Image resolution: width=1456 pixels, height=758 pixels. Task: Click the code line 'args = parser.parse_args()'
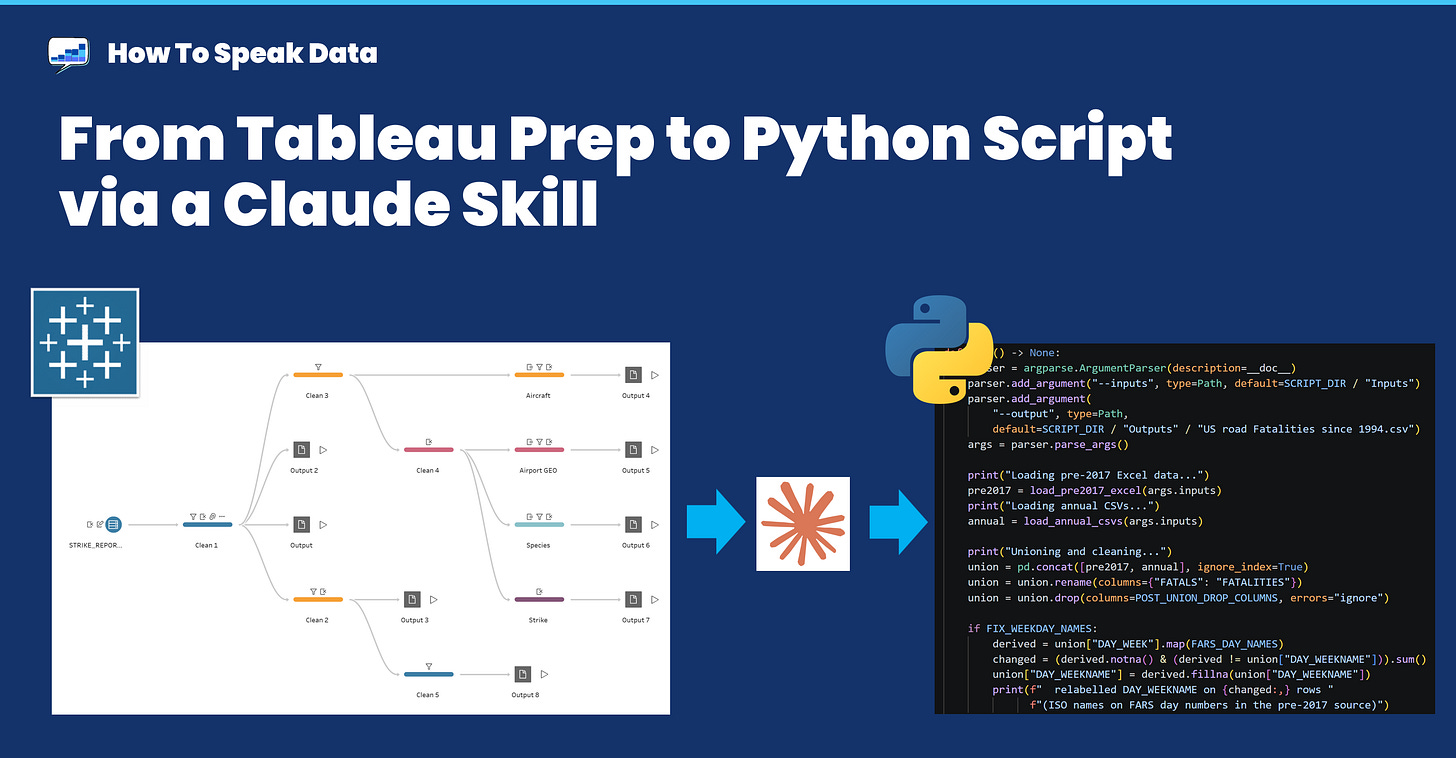(x=1048, y=445)
